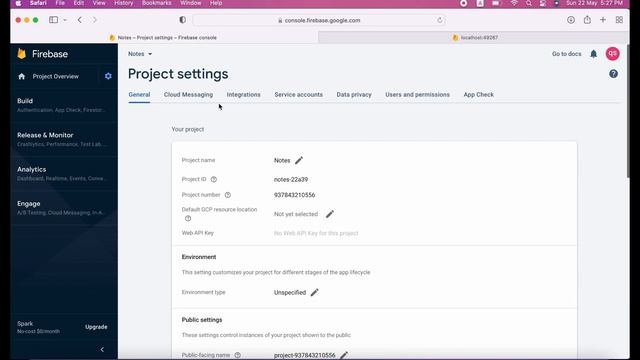Show Public-facing name help icon

(238, 355)
